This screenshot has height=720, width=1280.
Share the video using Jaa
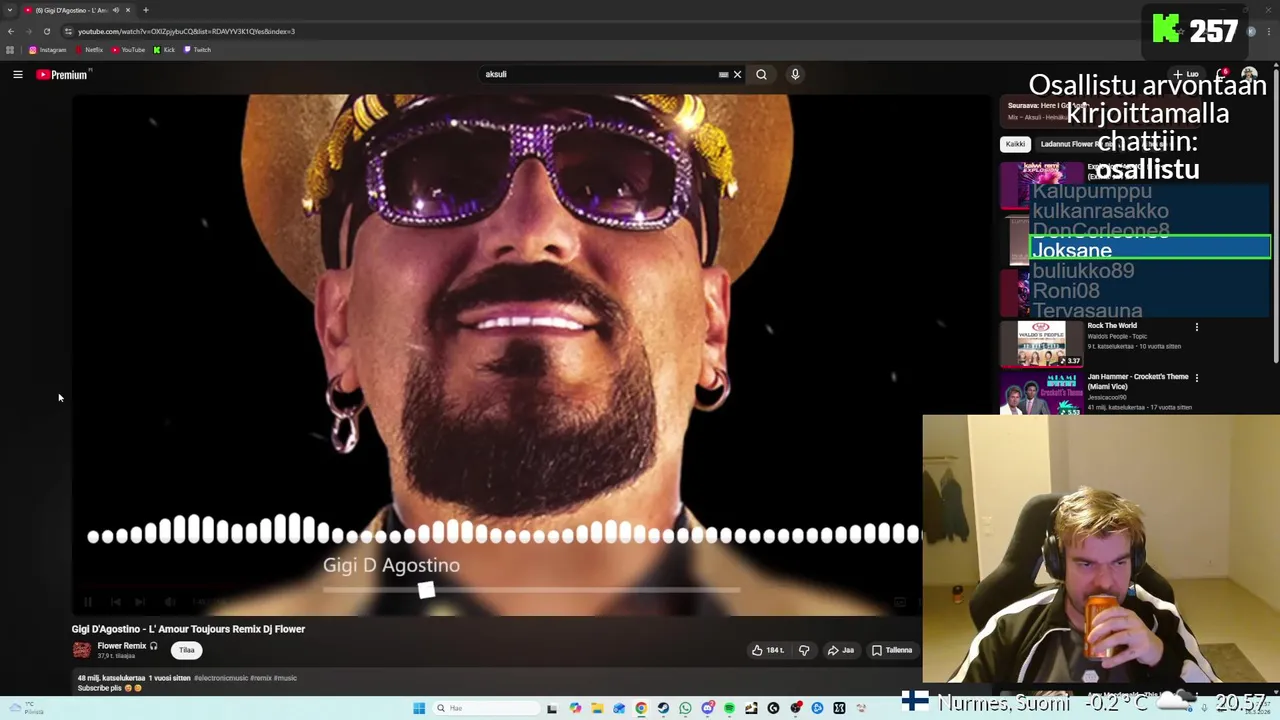pos(840,650)
